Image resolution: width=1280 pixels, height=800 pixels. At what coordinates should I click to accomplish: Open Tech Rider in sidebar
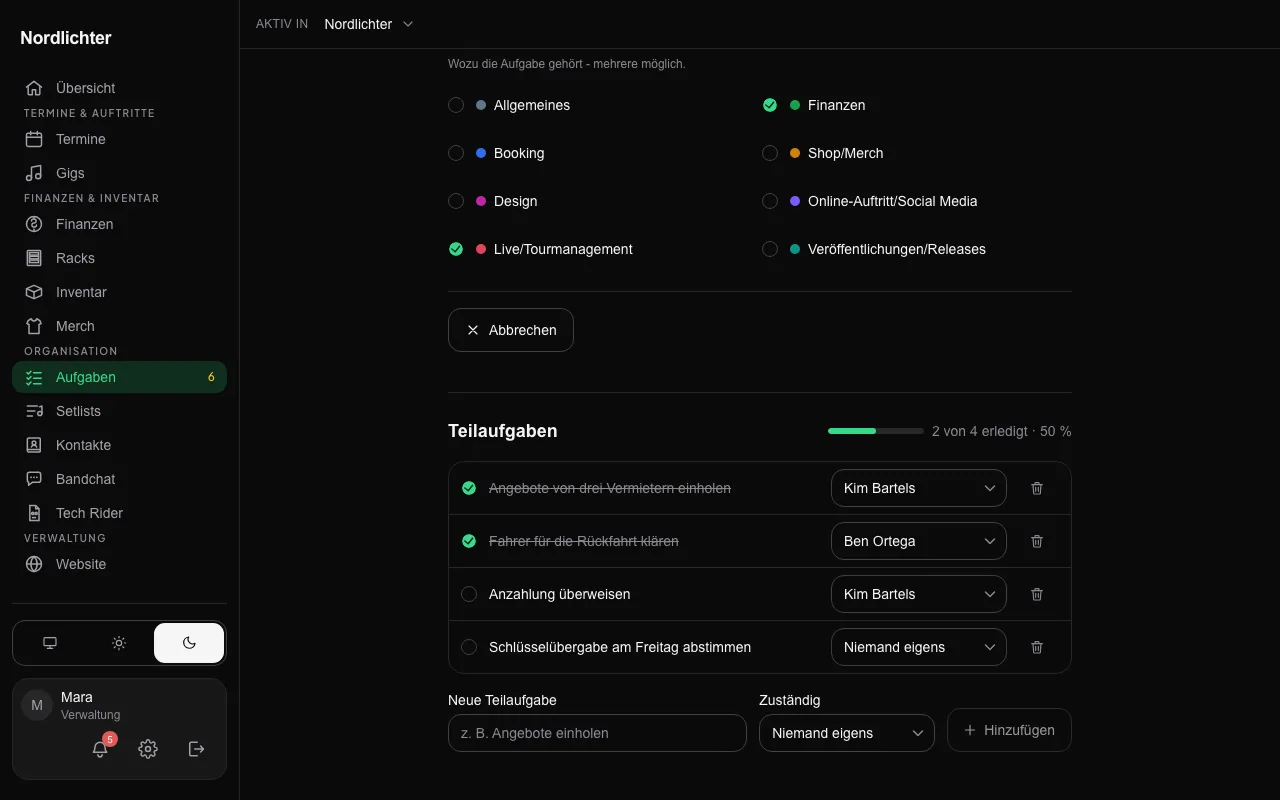point(119,513)
